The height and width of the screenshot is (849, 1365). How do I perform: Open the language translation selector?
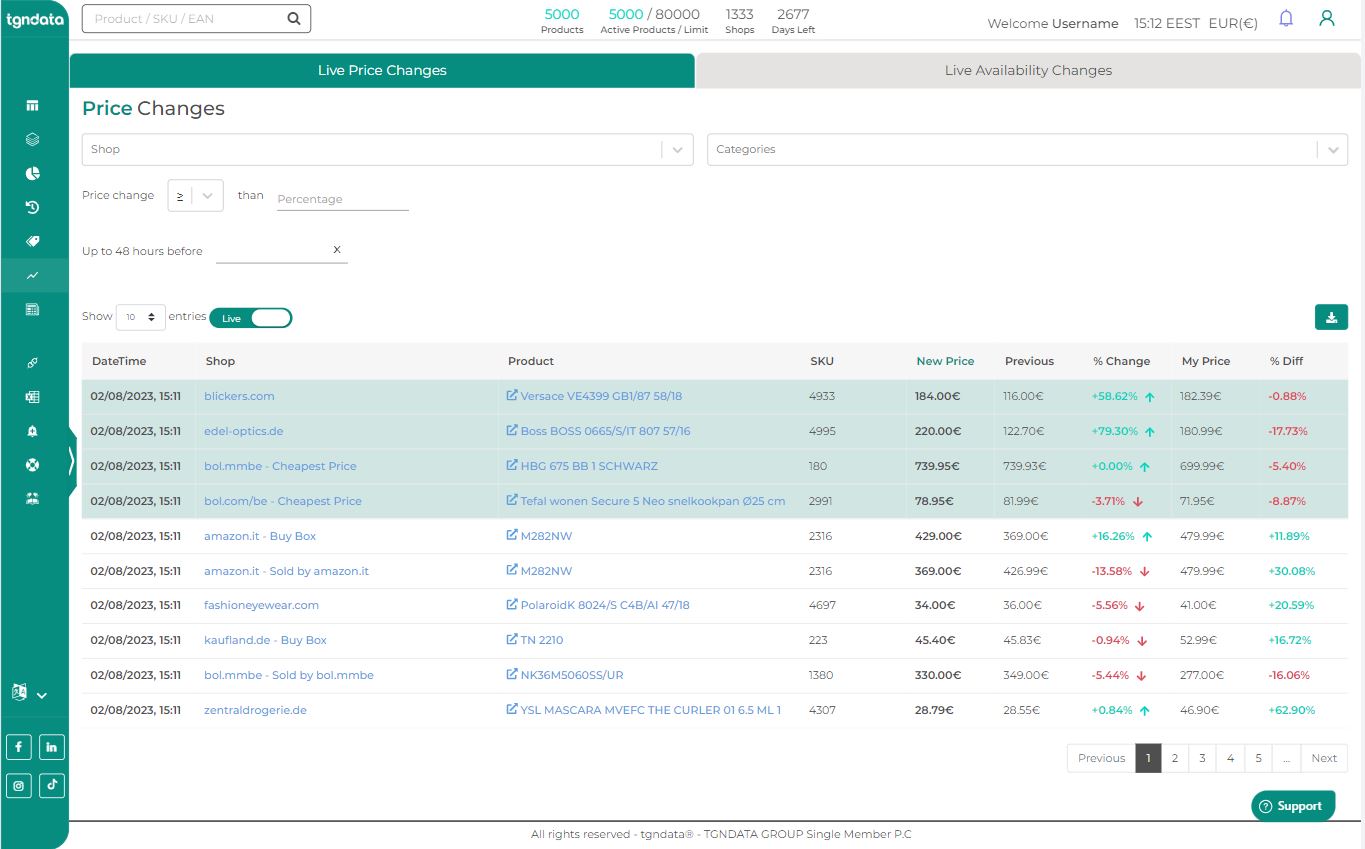coord(29,693)
